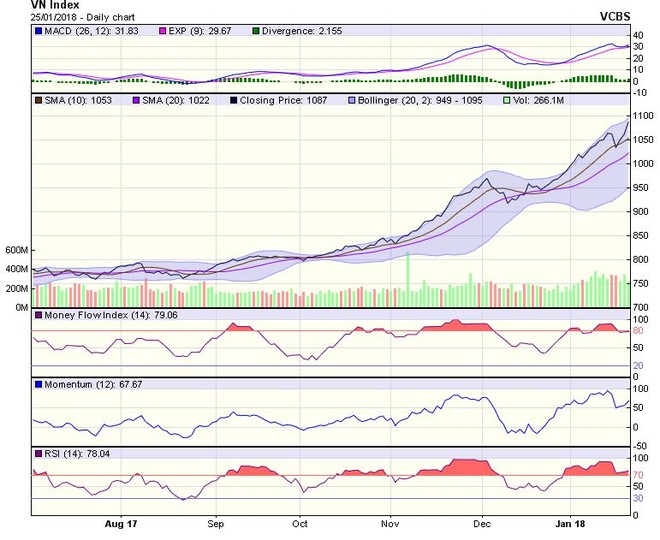660x540 pixels.
Task: Select the Momentum (12) legend label
Action: tap(78, 384)
